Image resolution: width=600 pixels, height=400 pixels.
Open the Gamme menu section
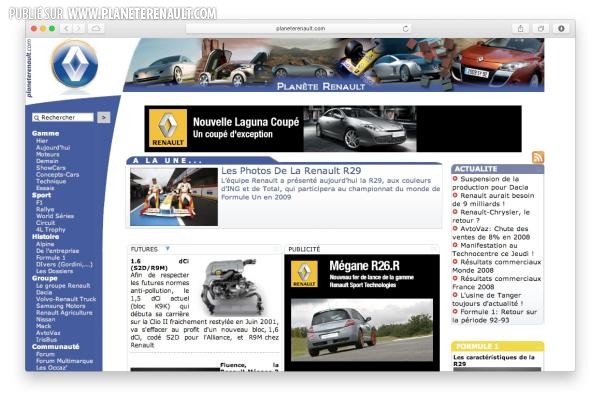pos(46,133)
